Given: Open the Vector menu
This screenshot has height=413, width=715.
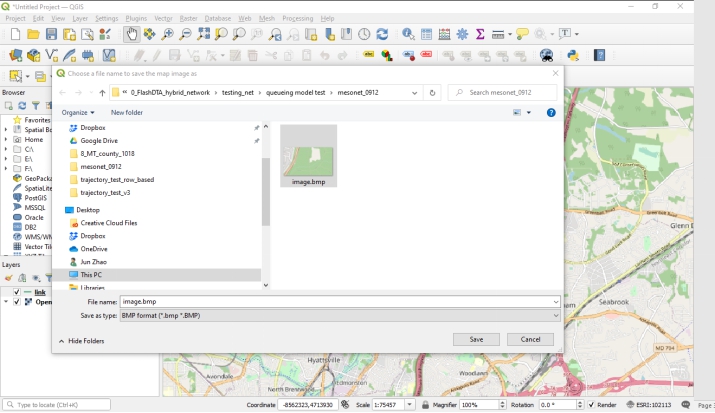Looking at the screenshot, I should pos(163,18).
